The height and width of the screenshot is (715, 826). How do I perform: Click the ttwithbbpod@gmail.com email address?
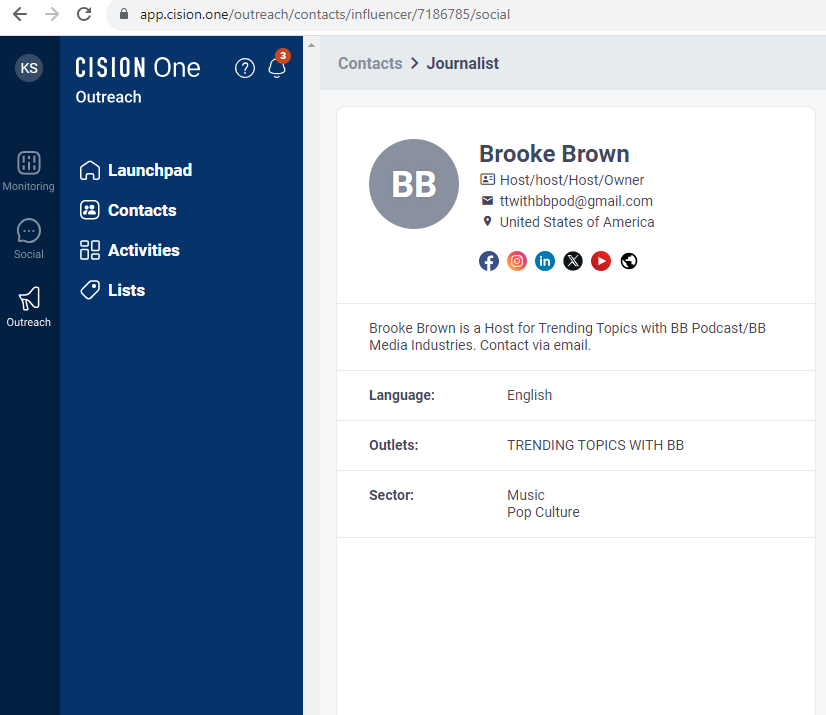coord(576,201)
